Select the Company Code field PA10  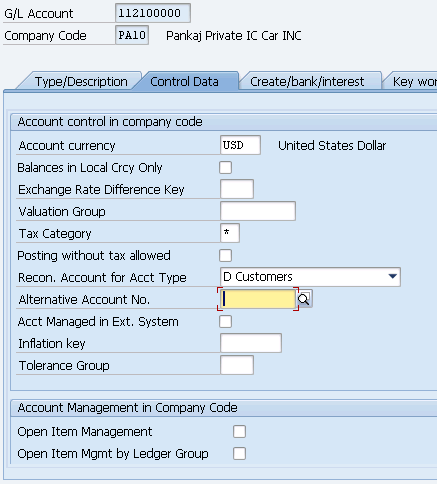point(132,35)
